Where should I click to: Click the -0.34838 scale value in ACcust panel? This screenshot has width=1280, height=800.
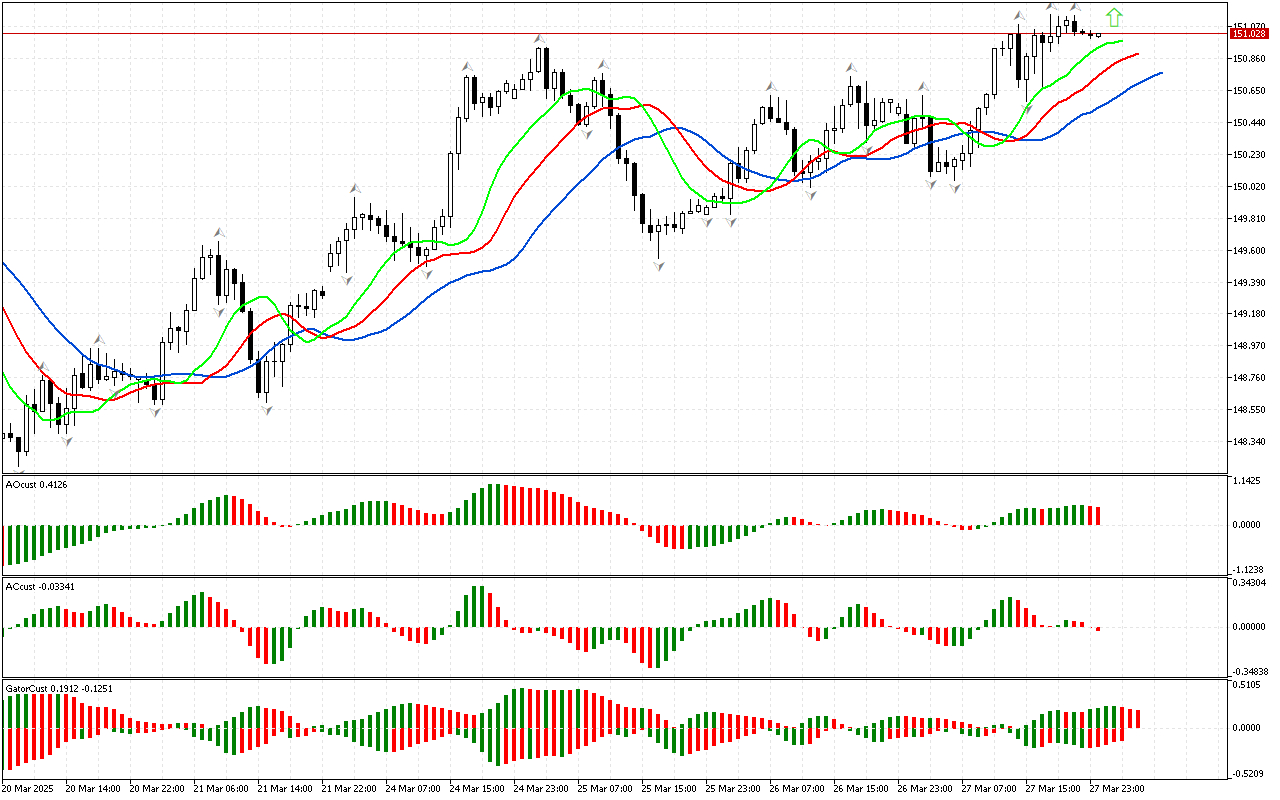tap(1252, 671)
